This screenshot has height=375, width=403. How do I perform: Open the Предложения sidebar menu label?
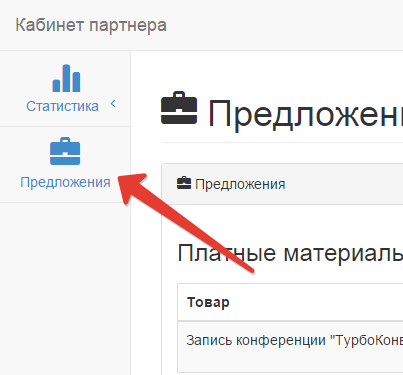[x=65, y=182]
